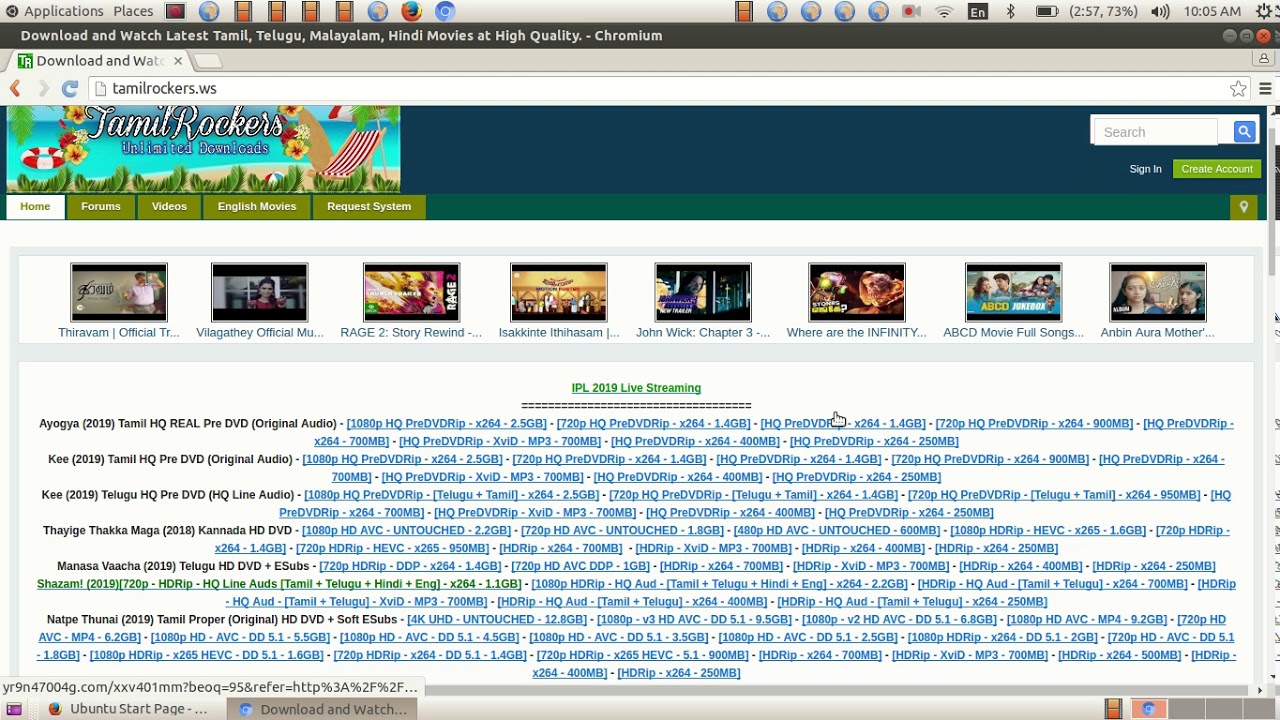Open the Wi-Fi network indicator

[944, 11]
